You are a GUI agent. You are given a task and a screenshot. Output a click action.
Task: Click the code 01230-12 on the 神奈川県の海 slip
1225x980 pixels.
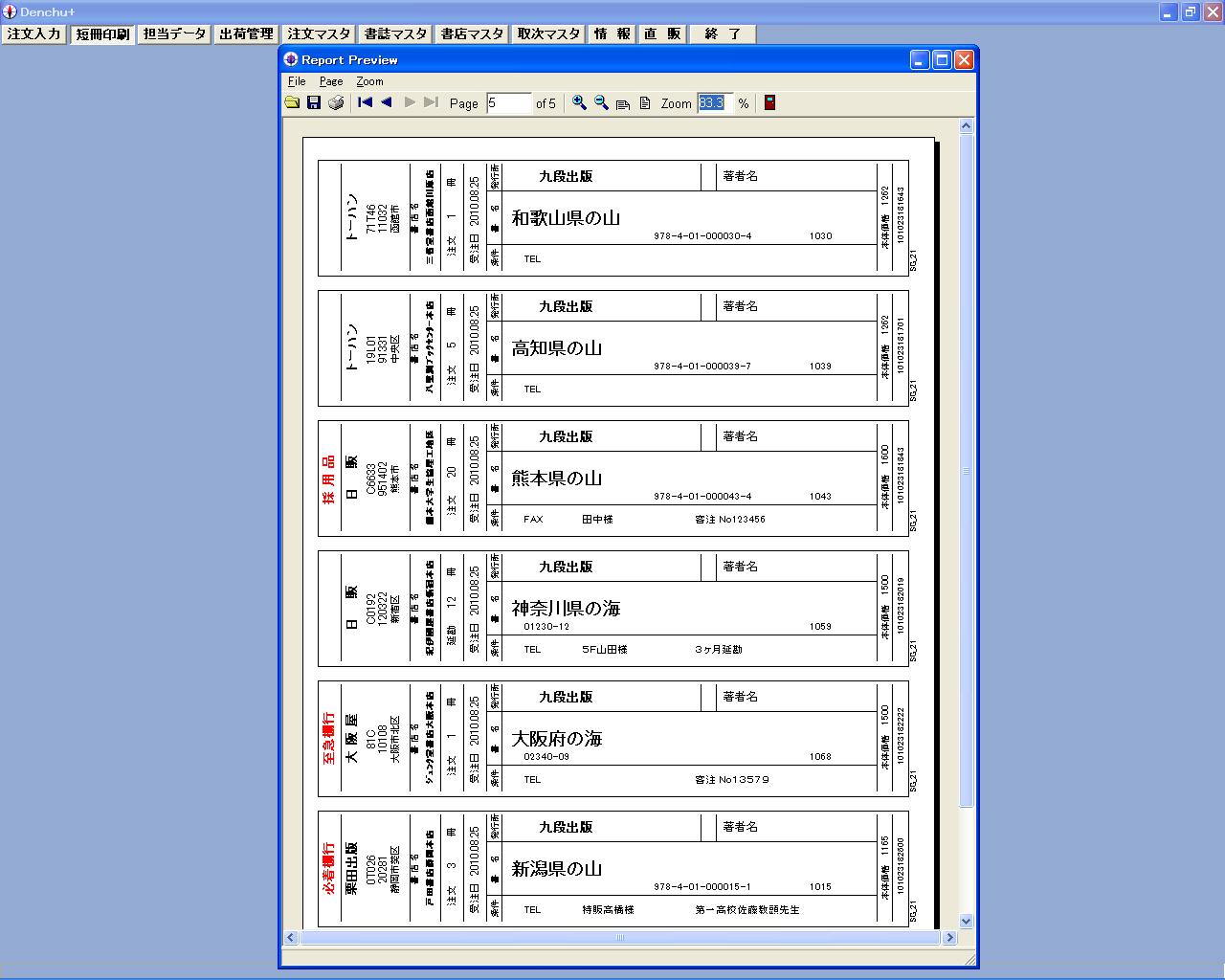pos(546,627)
